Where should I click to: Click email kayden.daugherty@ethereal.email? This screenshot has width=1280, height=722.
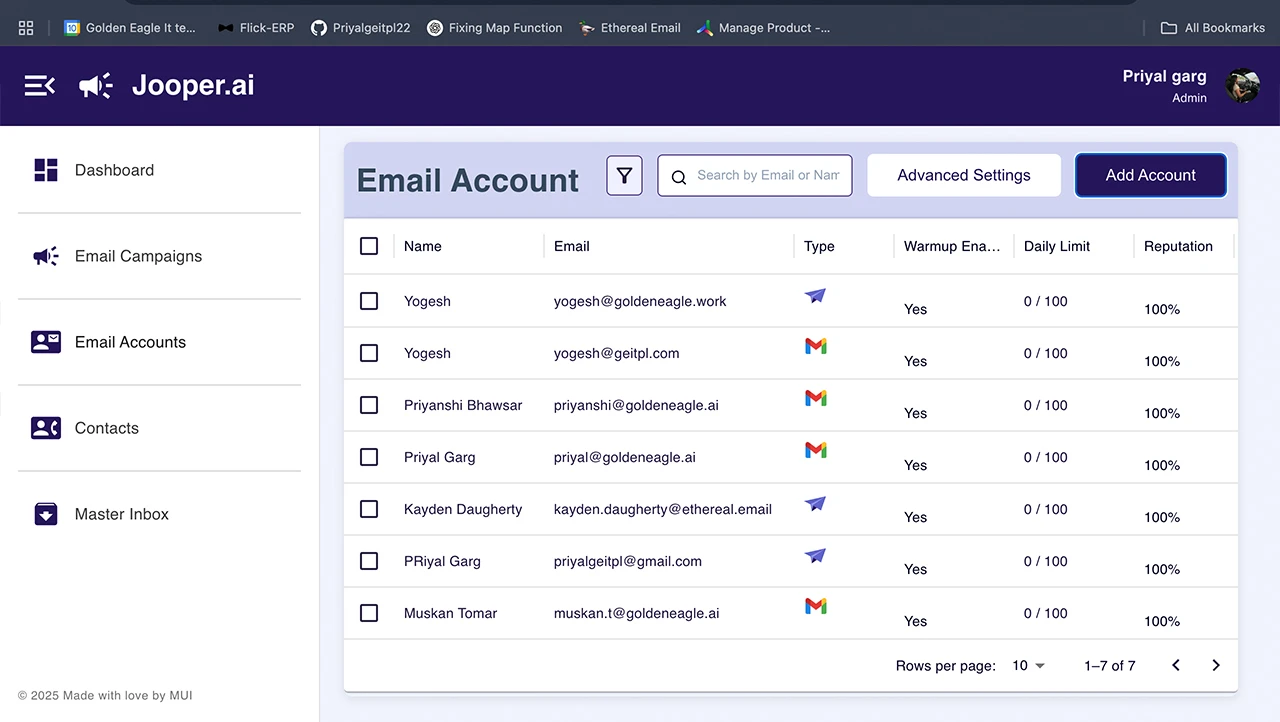coord(663,509)
